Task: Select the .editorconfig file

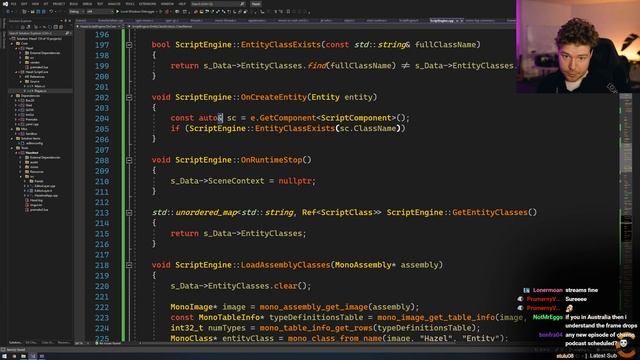Action: click(x=34, y=143)
